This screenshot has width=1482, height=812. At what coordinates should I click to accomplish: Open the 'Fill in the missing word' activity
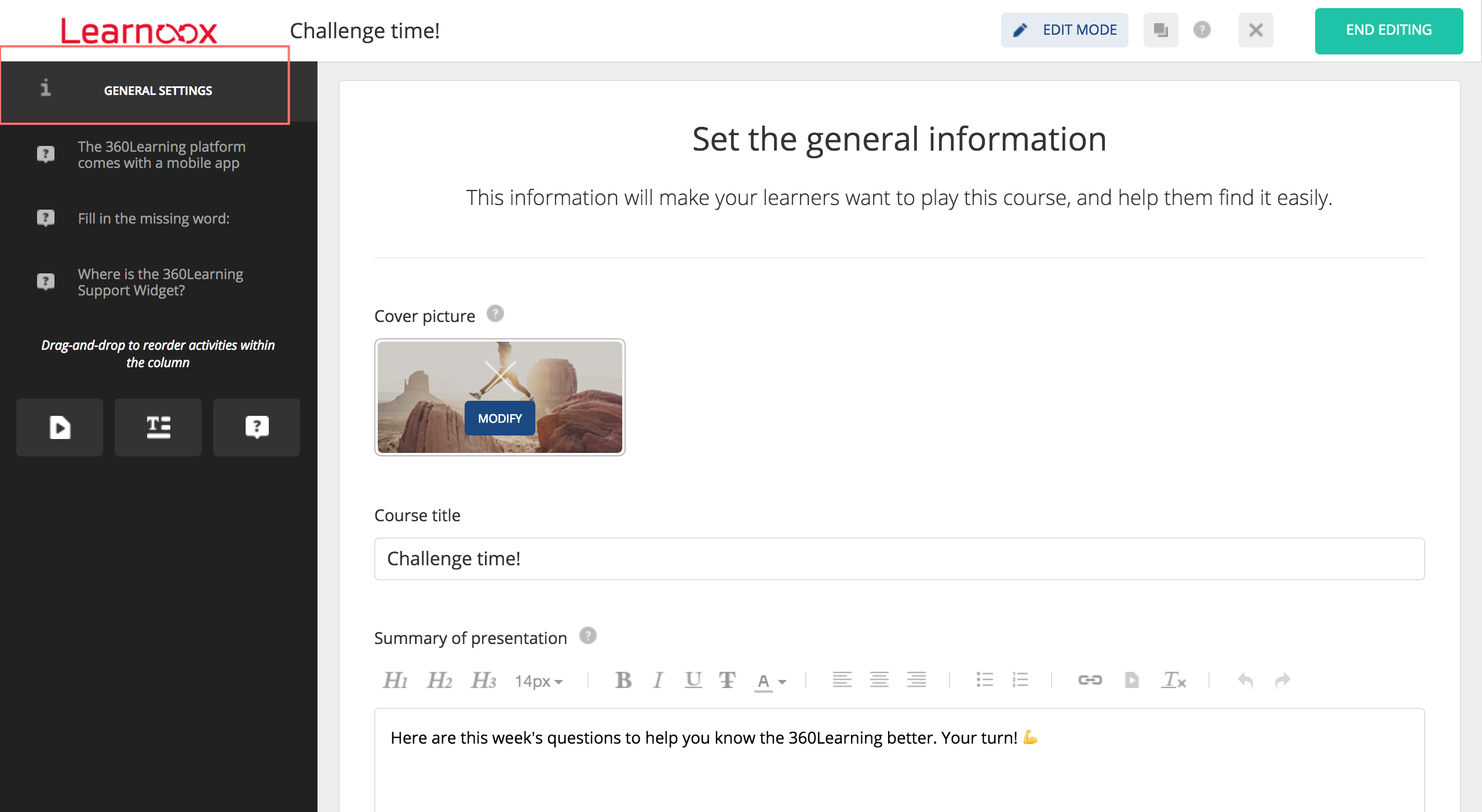(154, 218)
